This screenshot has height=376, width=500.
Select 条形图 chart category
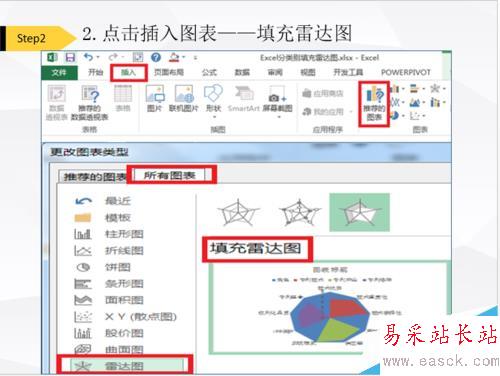click(x=109, y=284)
